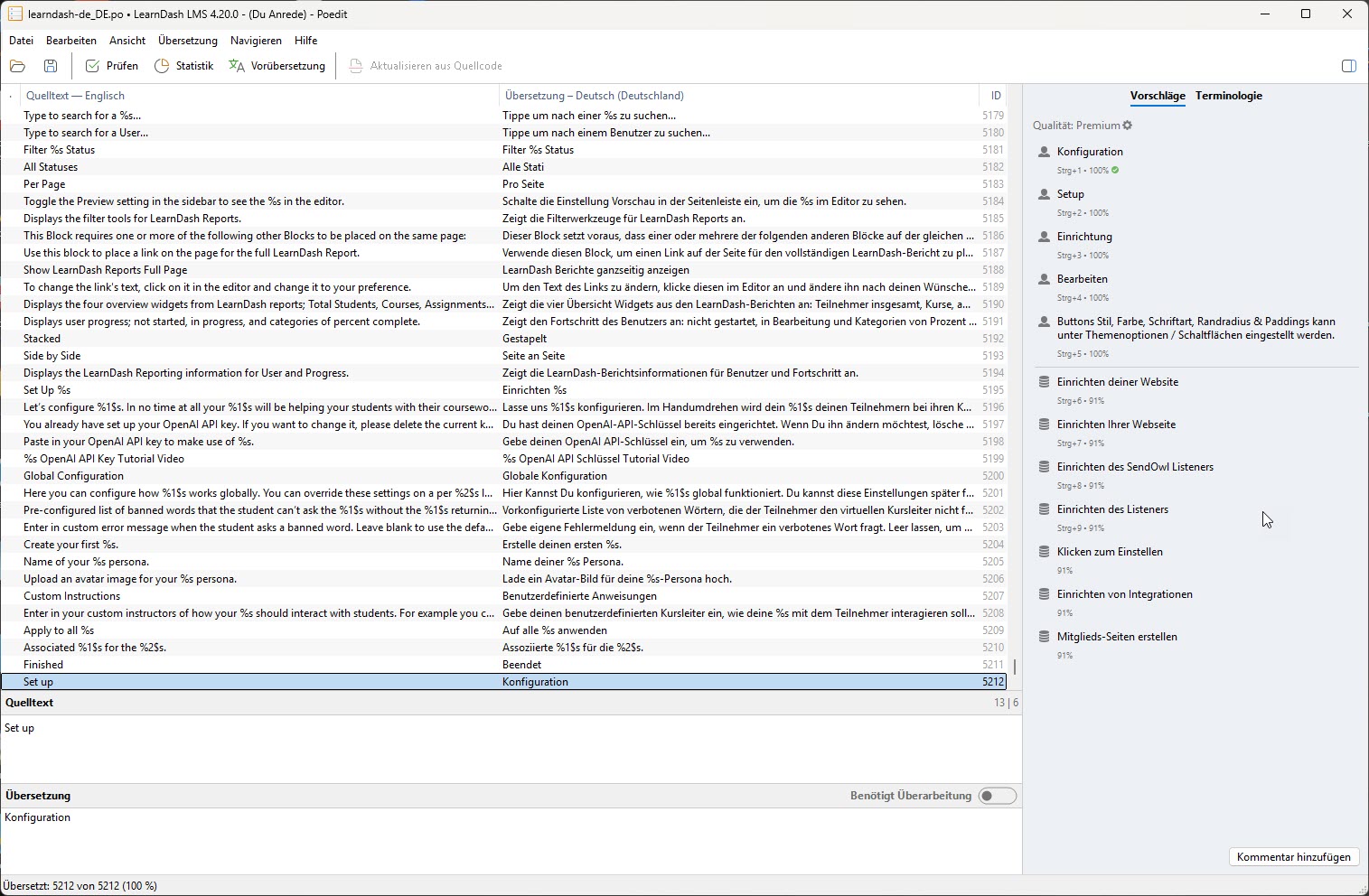Open the Hilfe menu
Image resolution: width=1369 pixels, height=896 pixels.
[x=306, y=41]
